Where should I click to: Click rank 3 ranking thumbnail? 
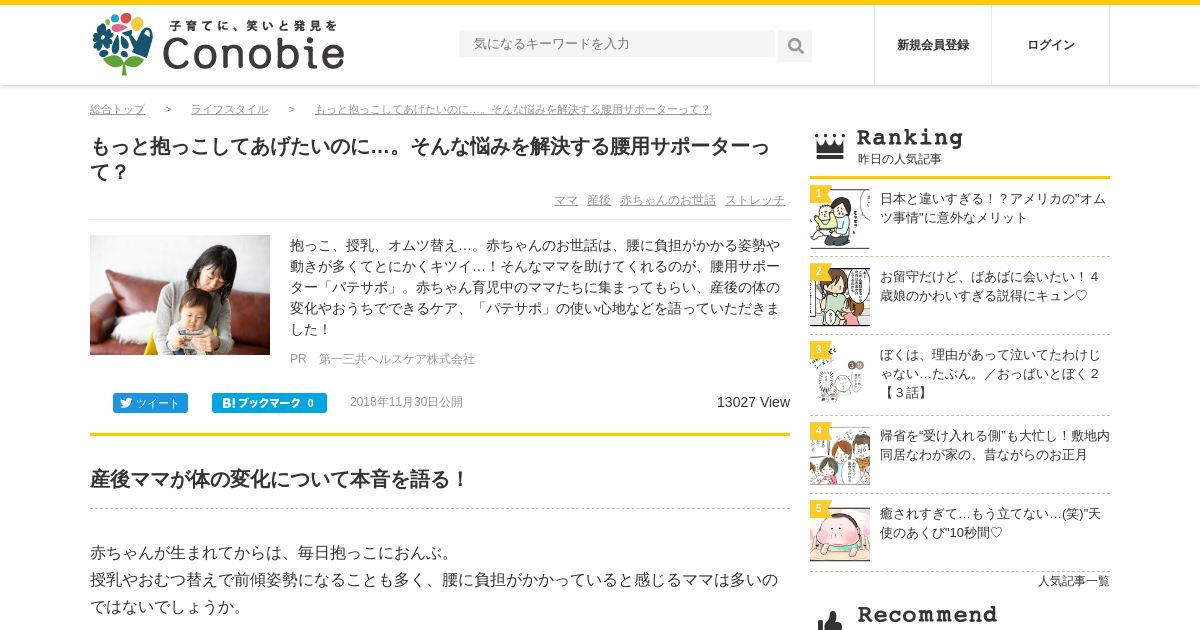click(840, 374)
